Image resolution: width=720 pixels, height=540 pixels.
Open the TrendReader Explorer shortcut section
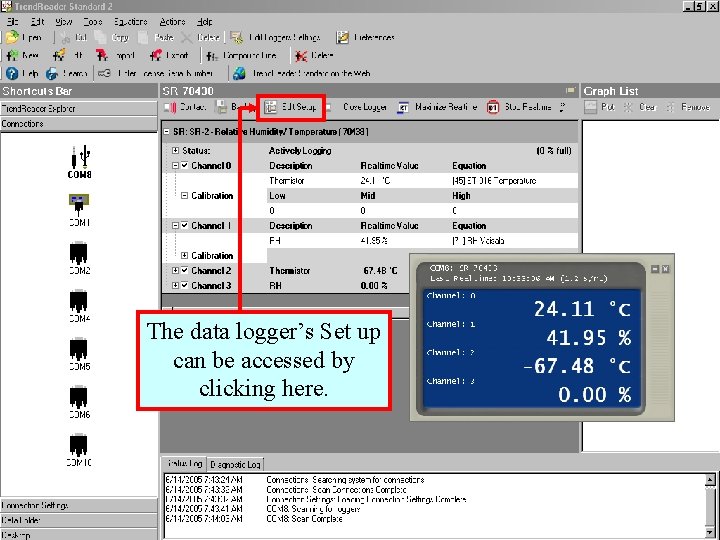pos(79,109)
